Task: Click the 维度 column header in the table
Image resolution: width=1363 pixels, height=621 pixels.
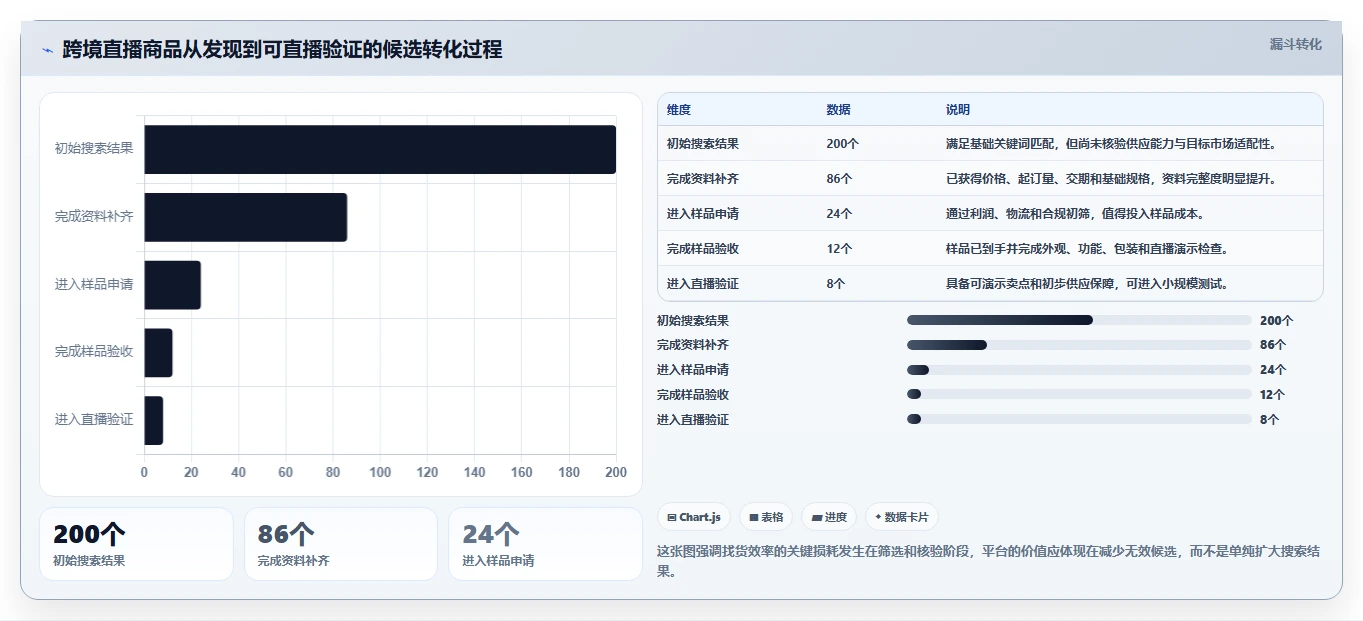Action: [679, 110]
